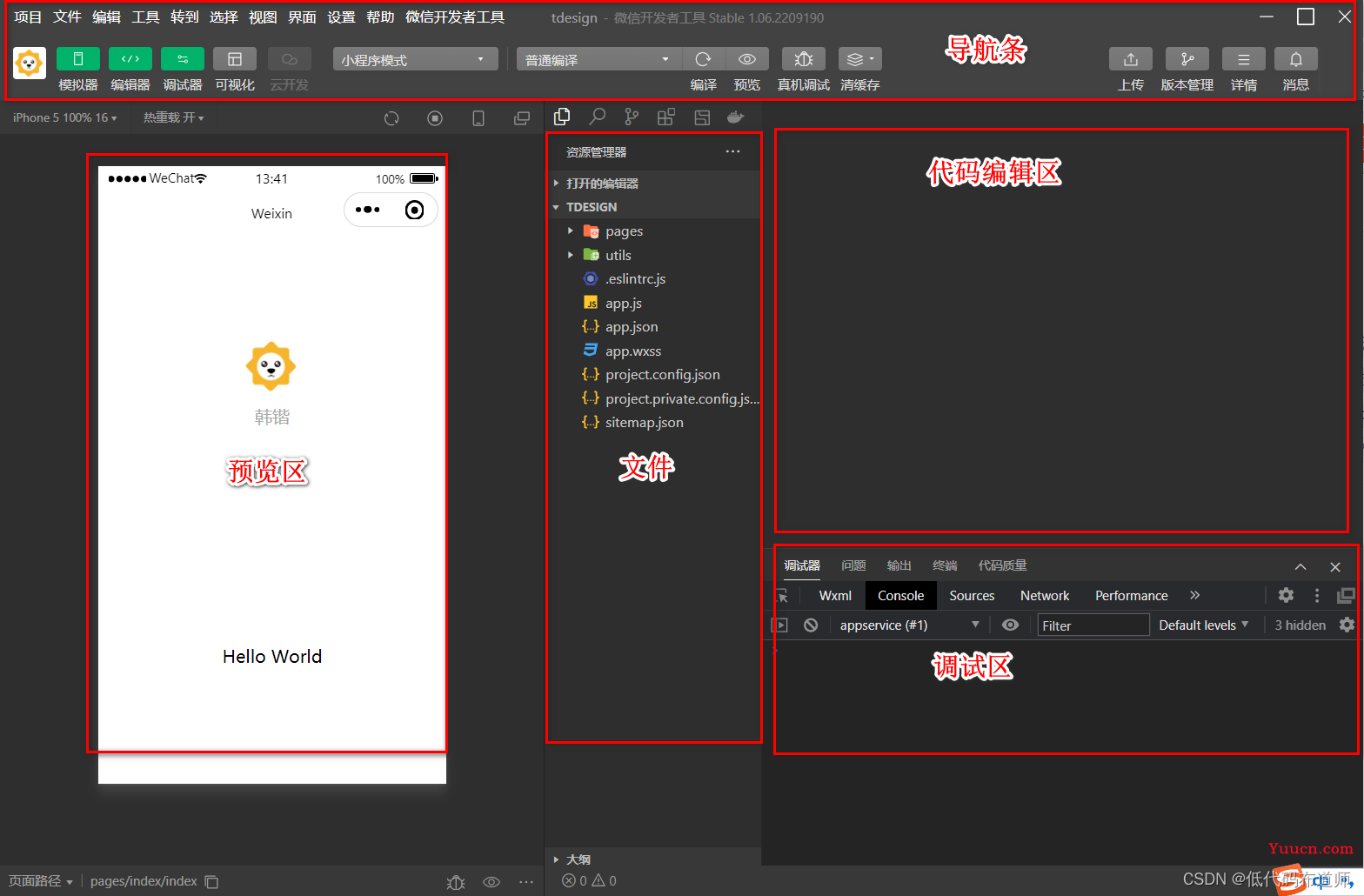Click the layout panel icon beside extensions
The width and height of the screenshot is (1364, 896).
[702, 117]
